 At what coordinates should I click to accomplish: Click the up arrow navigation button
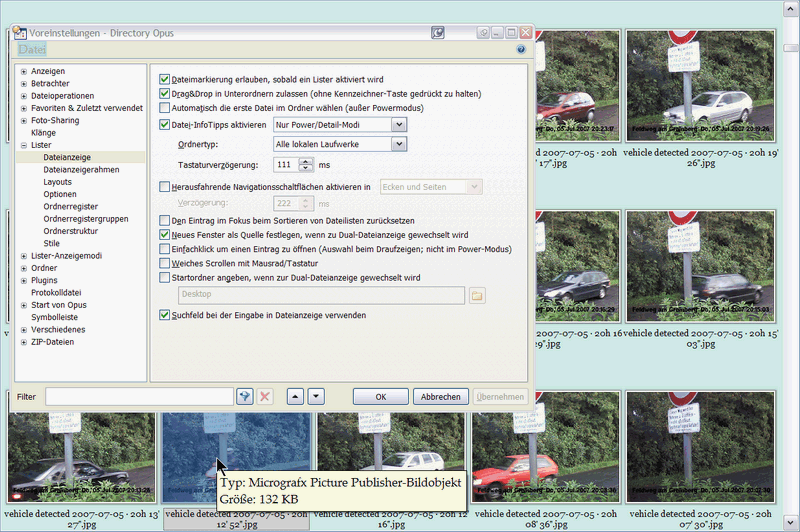pos(295,396)
